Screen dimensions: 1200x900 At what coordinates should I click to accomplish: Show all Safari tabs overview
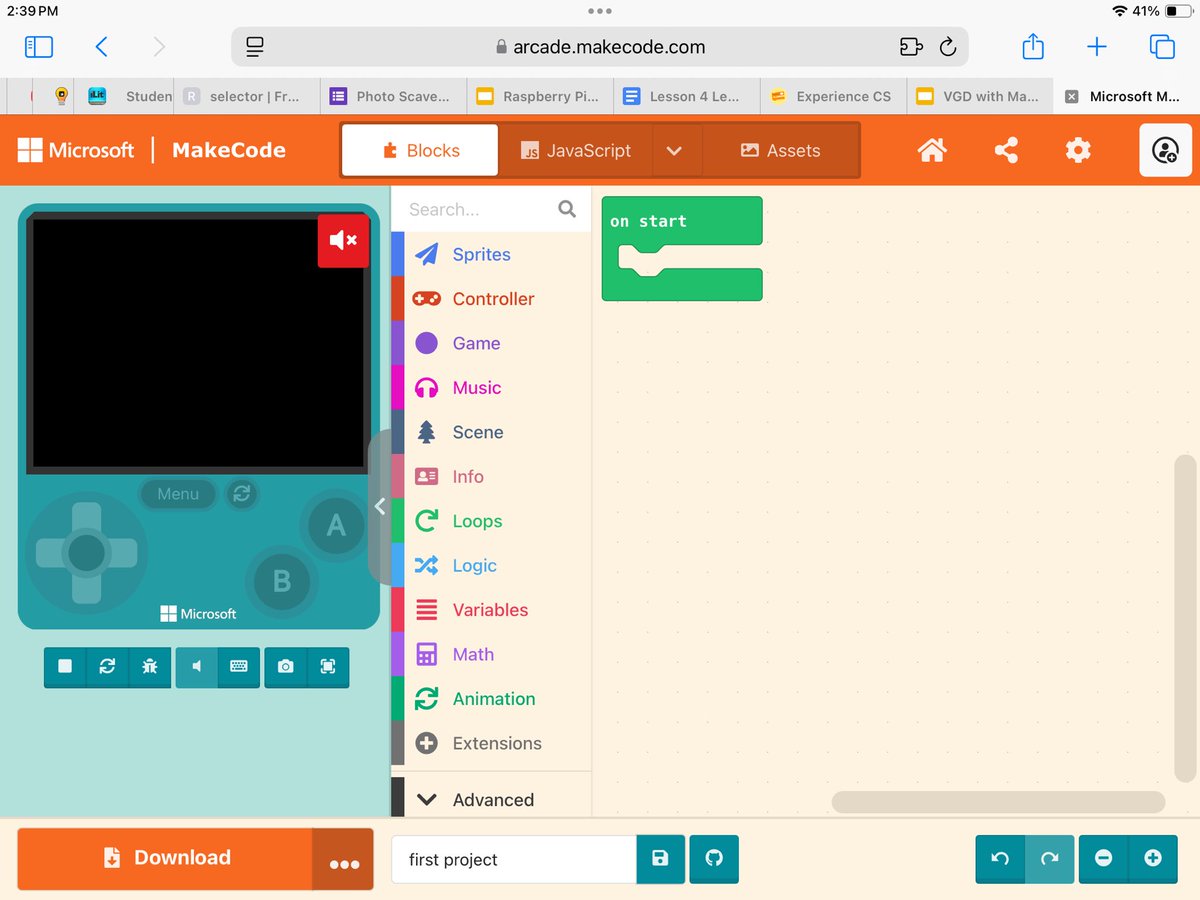point(1162,47)
